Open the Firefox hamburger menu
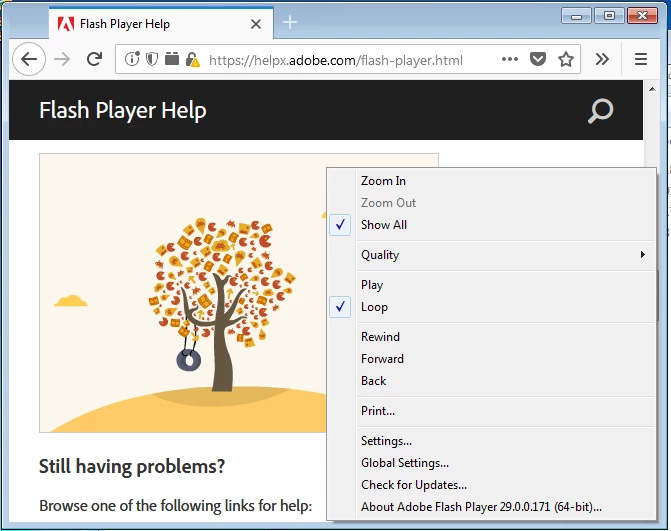671x531 pixels. pos(641,59)
